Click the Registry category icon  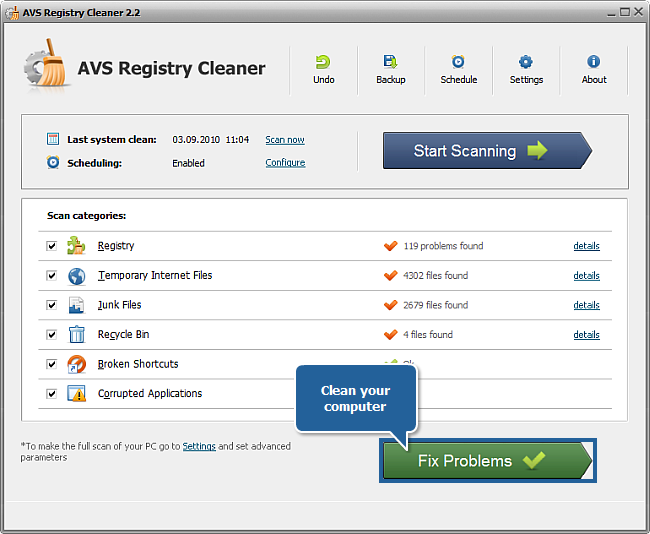77,246
